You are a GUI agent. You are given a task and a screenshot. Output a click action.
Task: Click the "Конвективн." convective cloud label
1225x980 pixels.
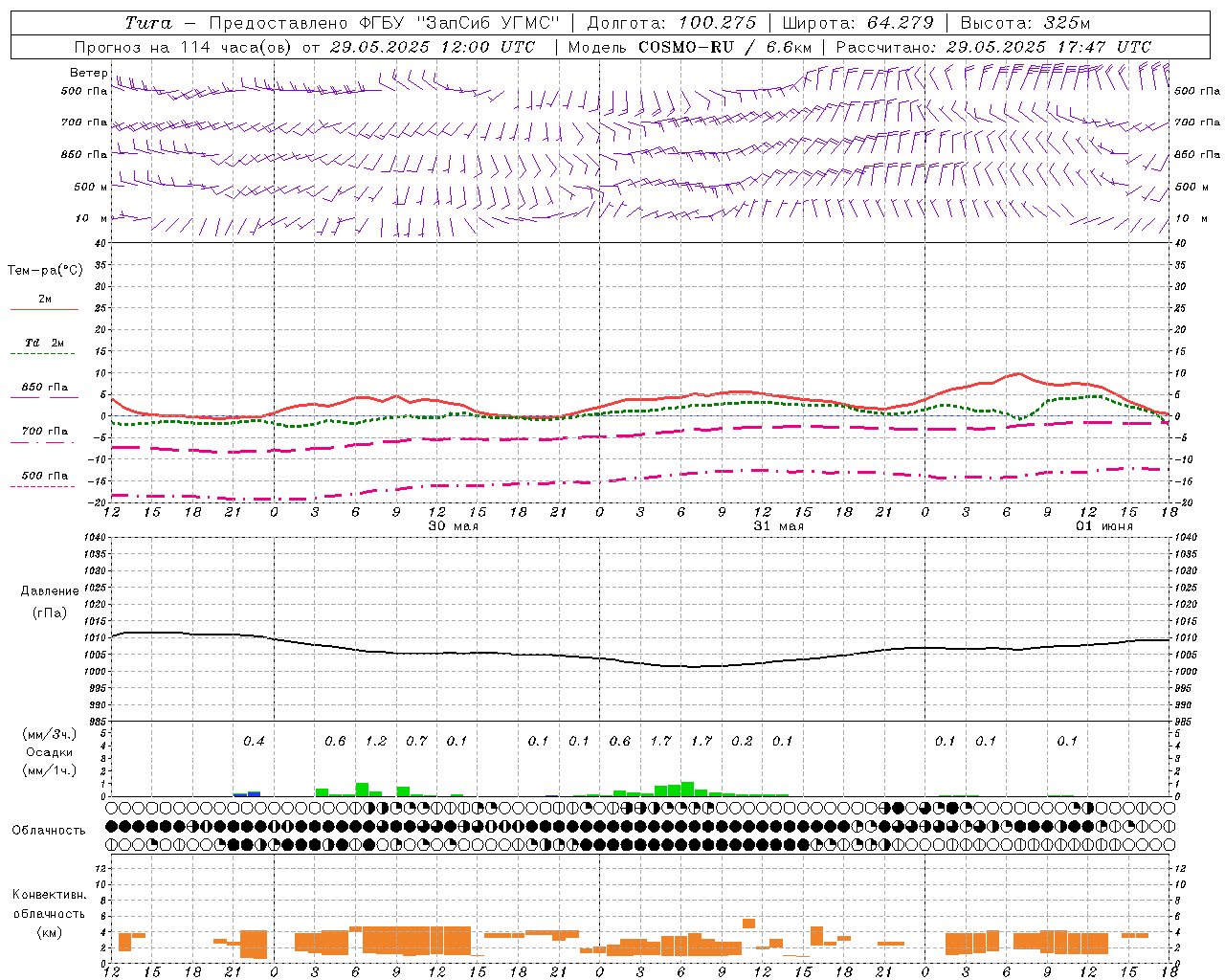(x=49, y=895)
